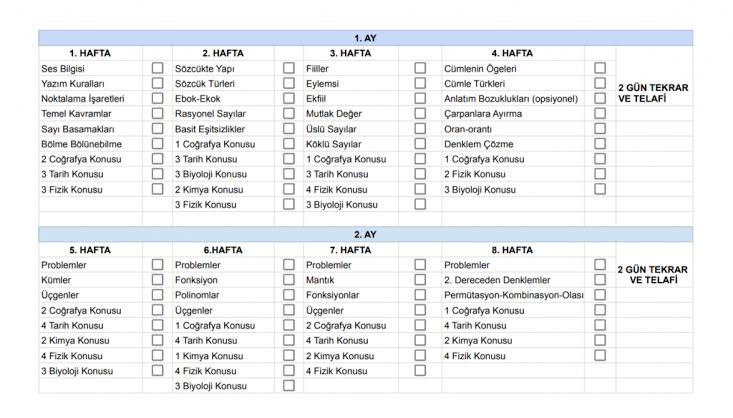The height and width of the screenshot is (418, 733).
Task: Toggle the Mutlak Değer checkbox
Action: click(x=420, y=114)
